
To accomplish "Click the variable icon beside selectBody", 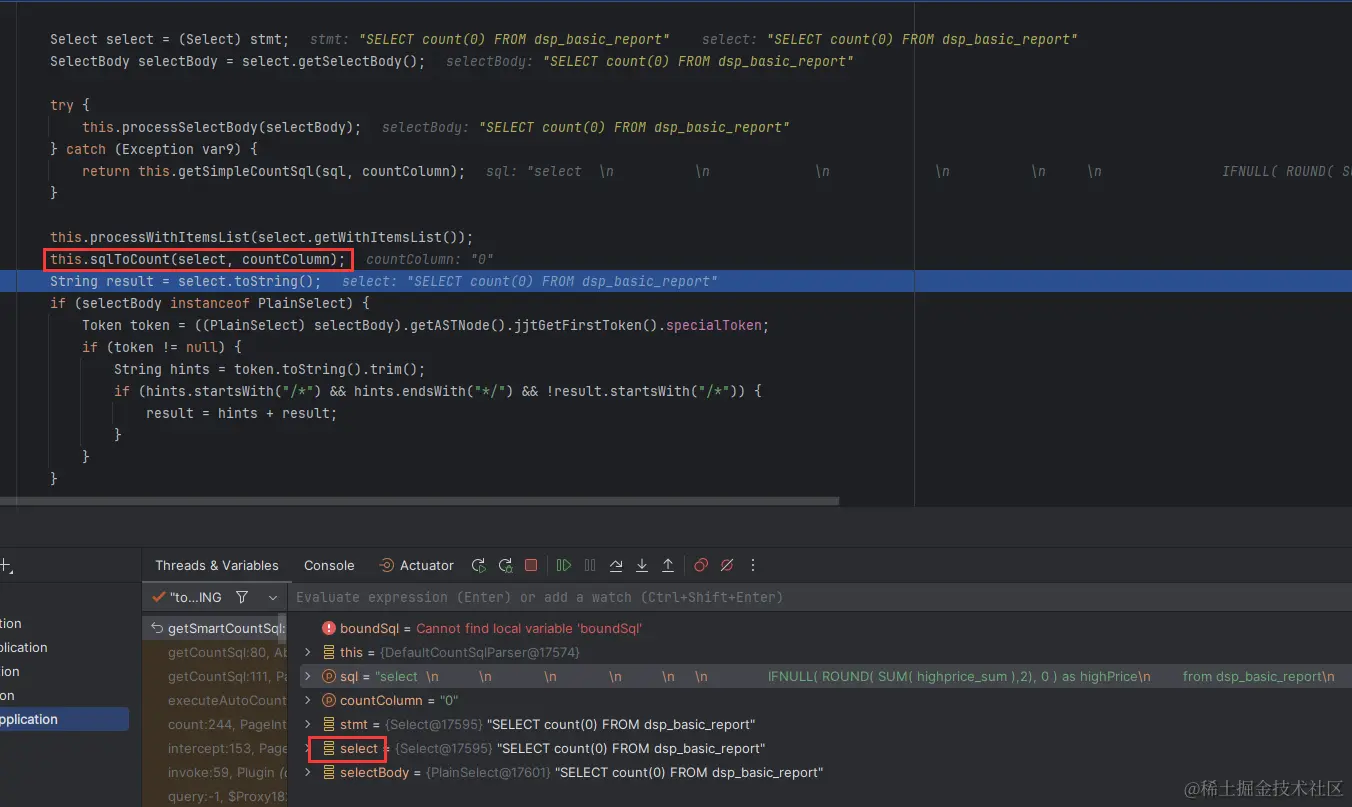I will [x=328, y=772].
